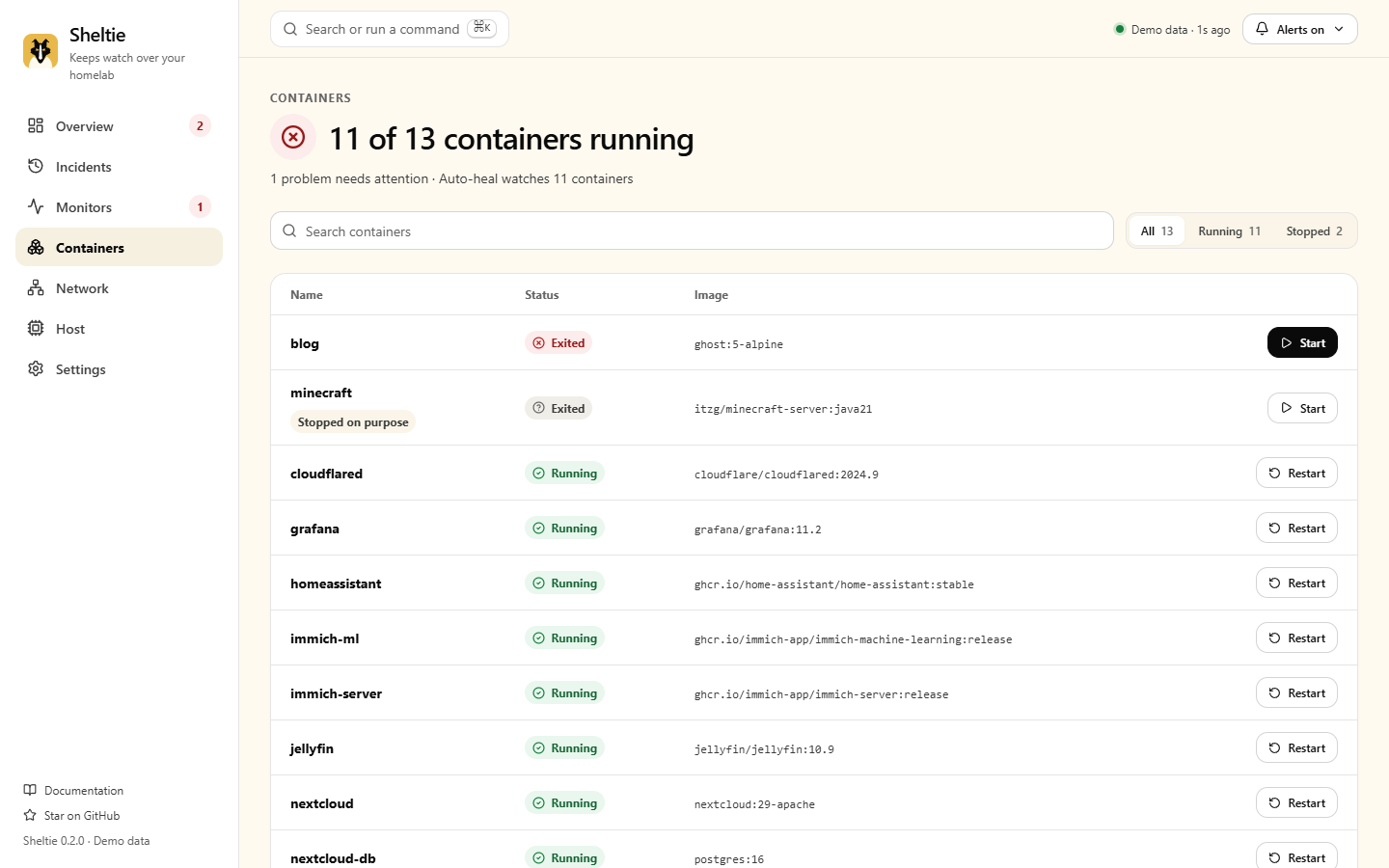
Task: Filter to Running 11 containers
Action: pyautogui.click(x=1229, y=231)
